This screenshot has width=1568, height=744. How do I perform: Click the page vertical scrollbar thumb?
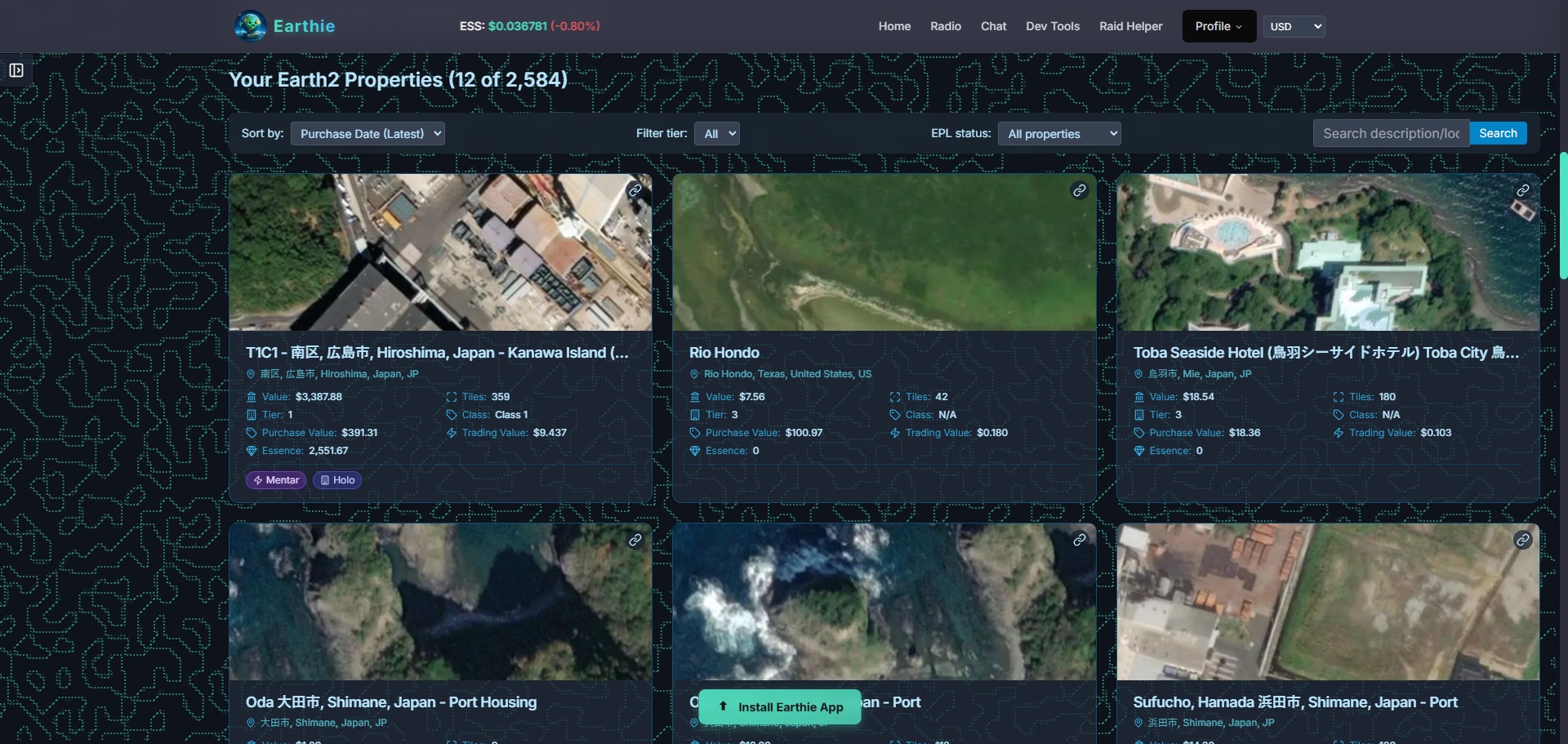point(1563,216)
